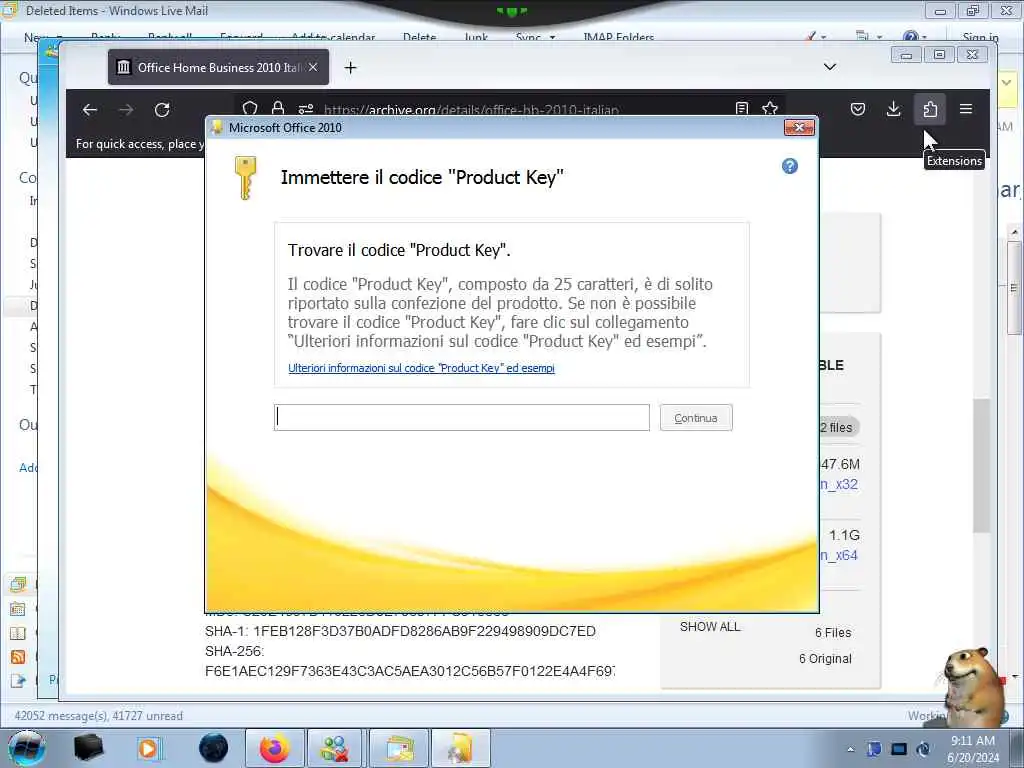Click the Firefox page vertical scrollbar

pos(981,465)
